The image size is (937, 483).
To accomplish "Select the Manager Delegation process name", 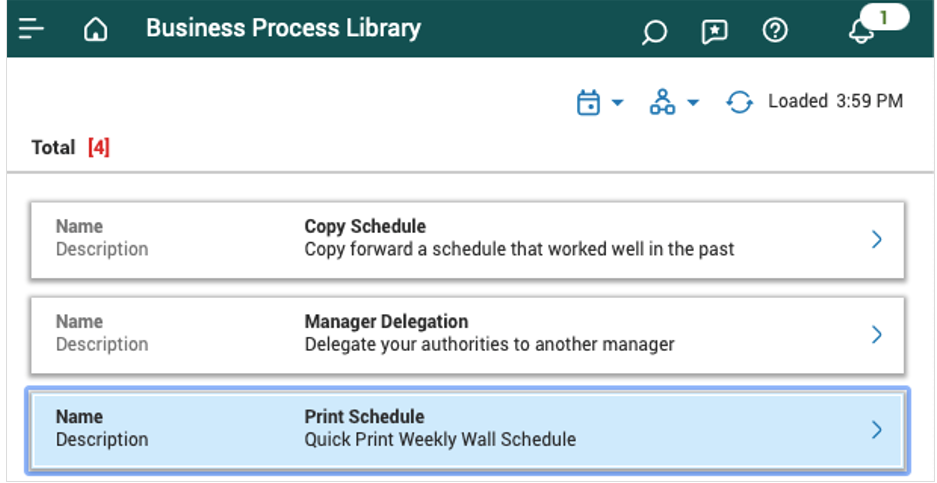I will tap(386, 322).
